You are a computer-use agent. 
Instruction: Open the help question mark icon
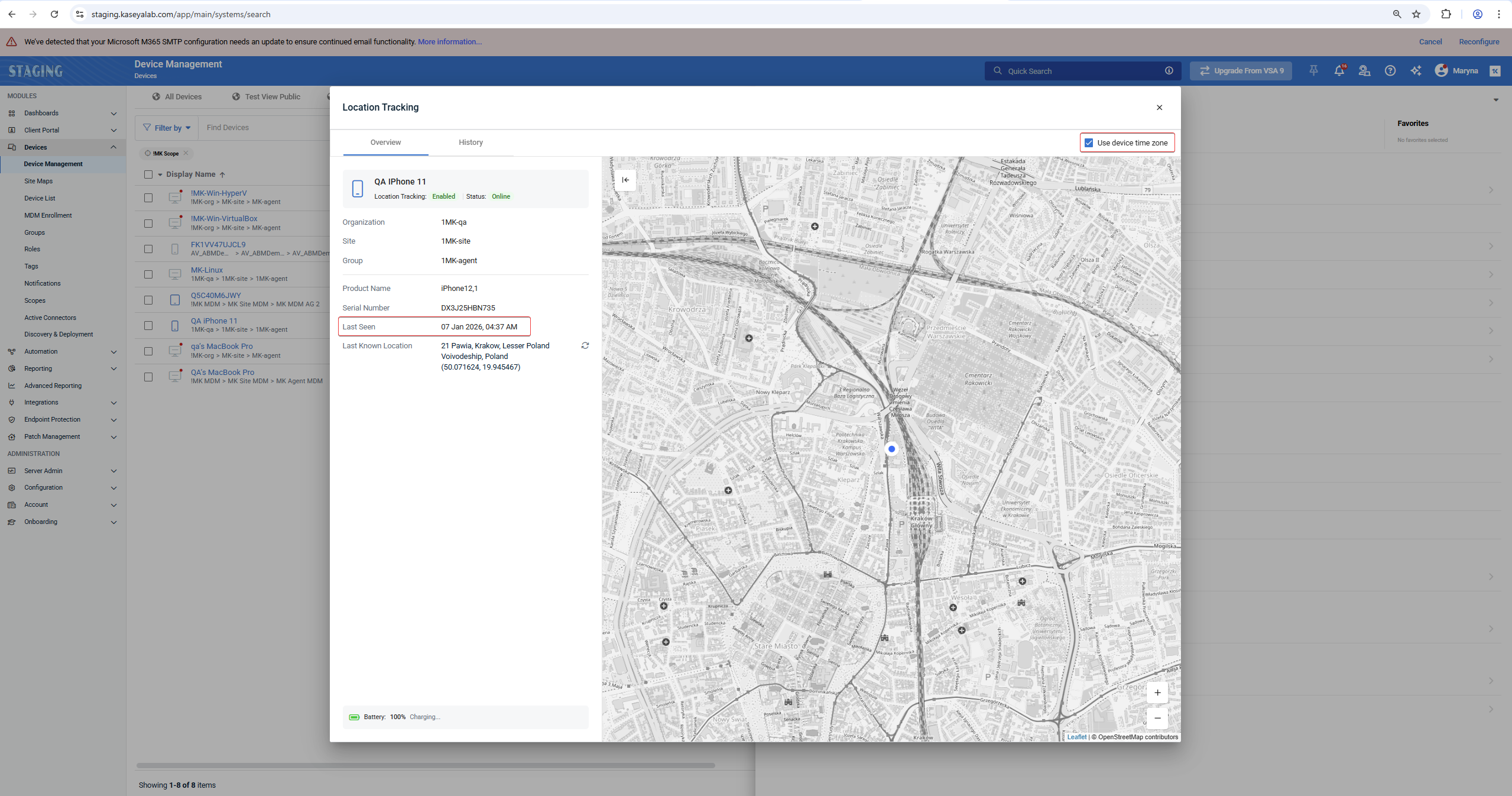1390,71
